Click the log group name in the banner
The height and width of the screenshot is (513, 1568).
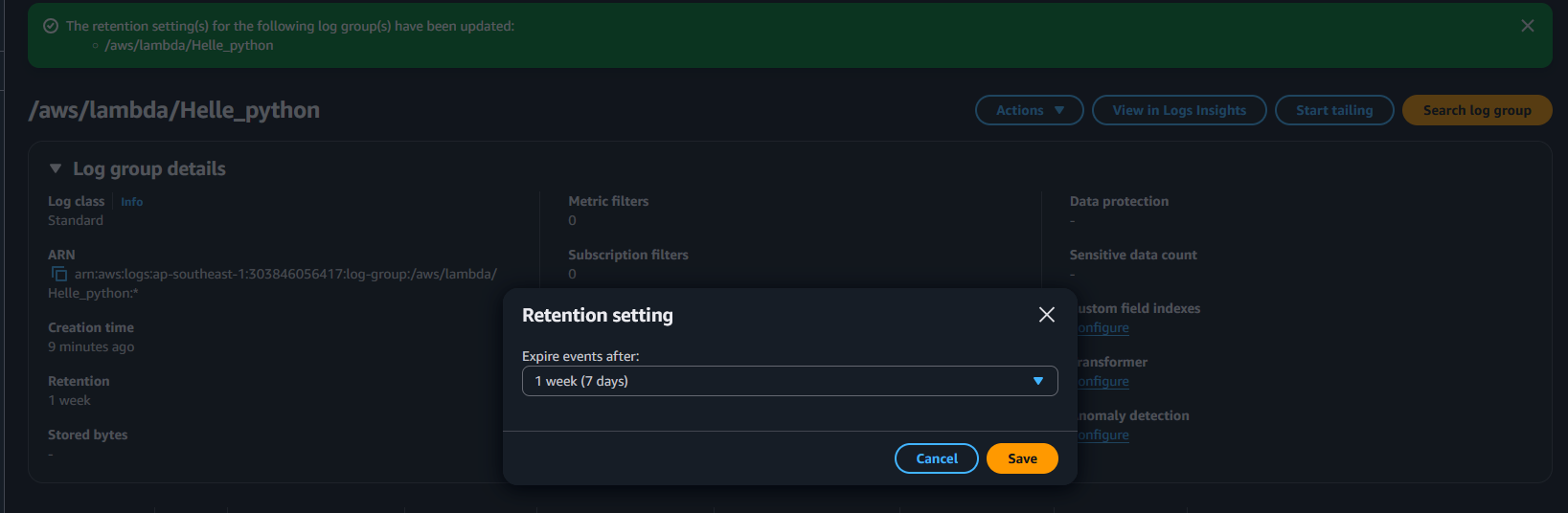(x=189, y=45)
